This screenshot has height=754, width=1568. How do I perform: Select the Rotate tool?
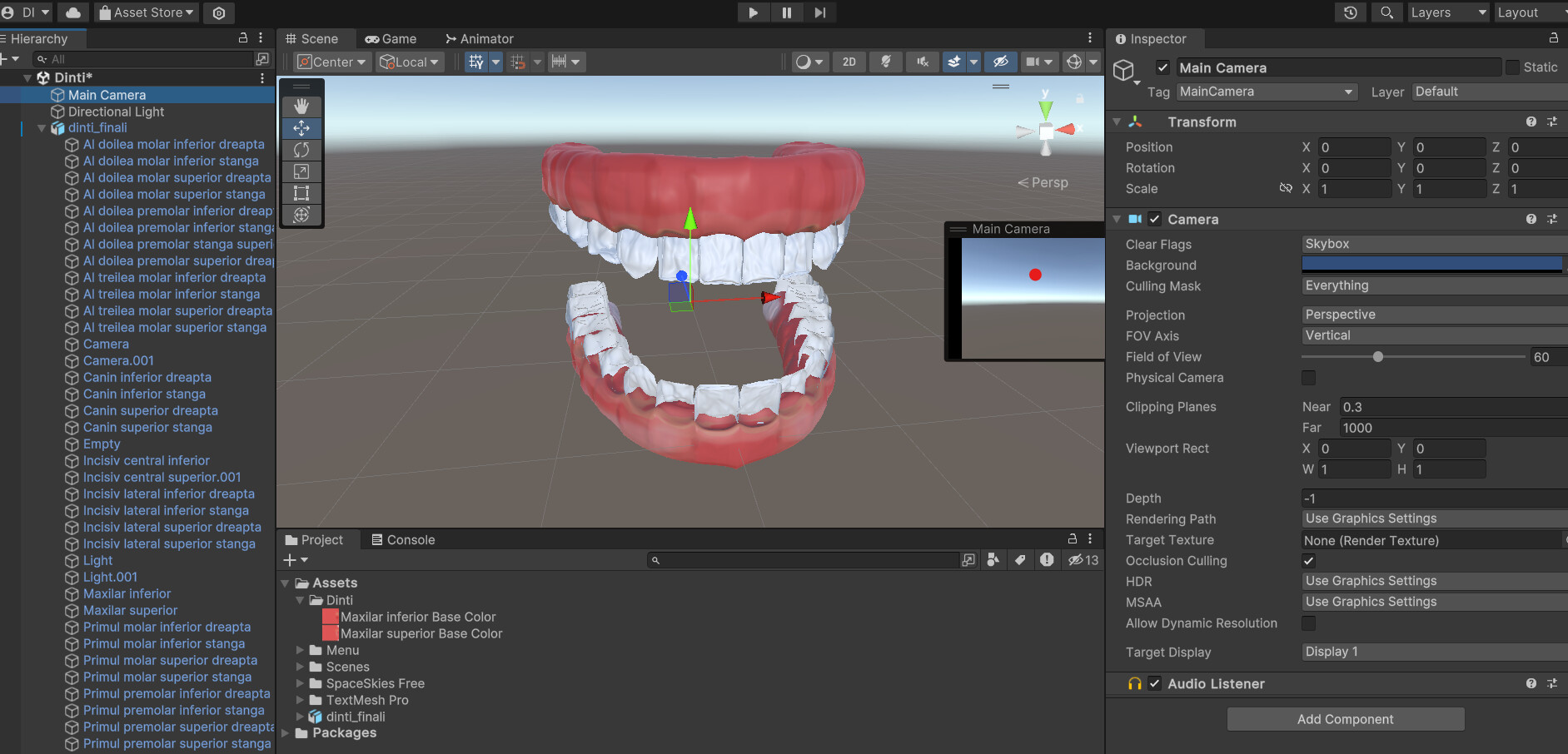point(301,150)
